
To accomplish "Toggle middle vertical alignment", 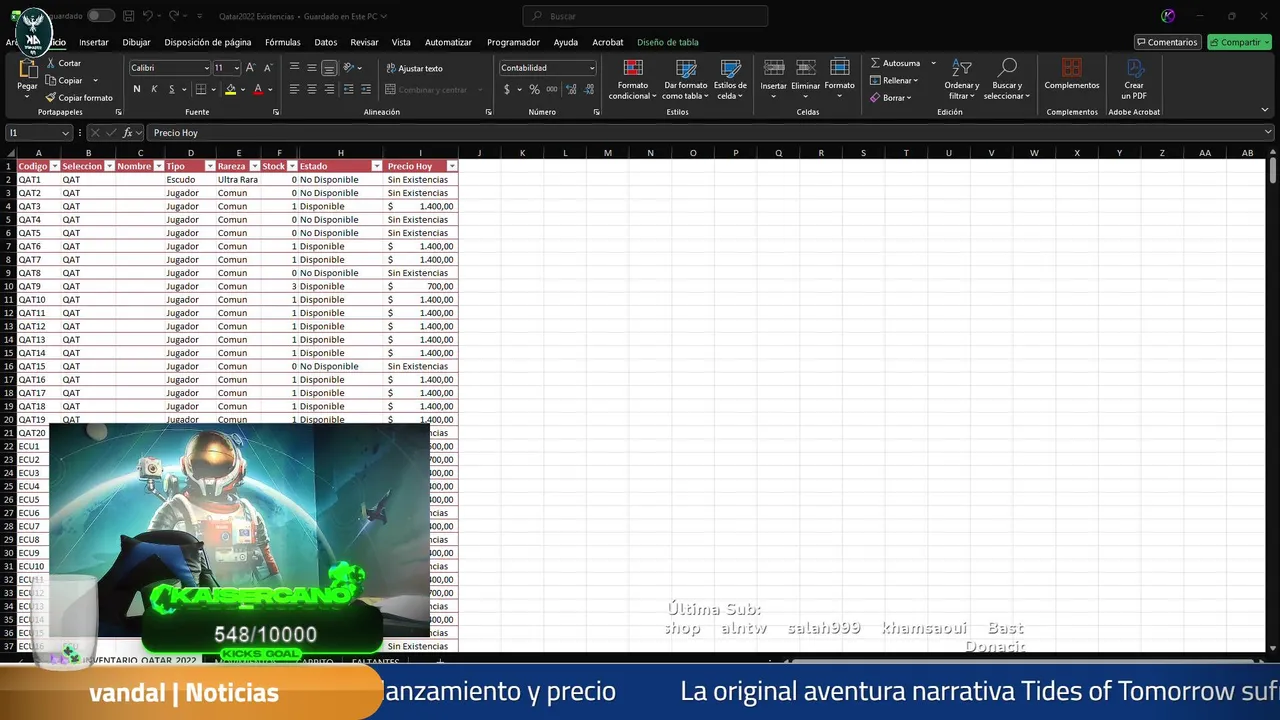I will pos(311,68).
